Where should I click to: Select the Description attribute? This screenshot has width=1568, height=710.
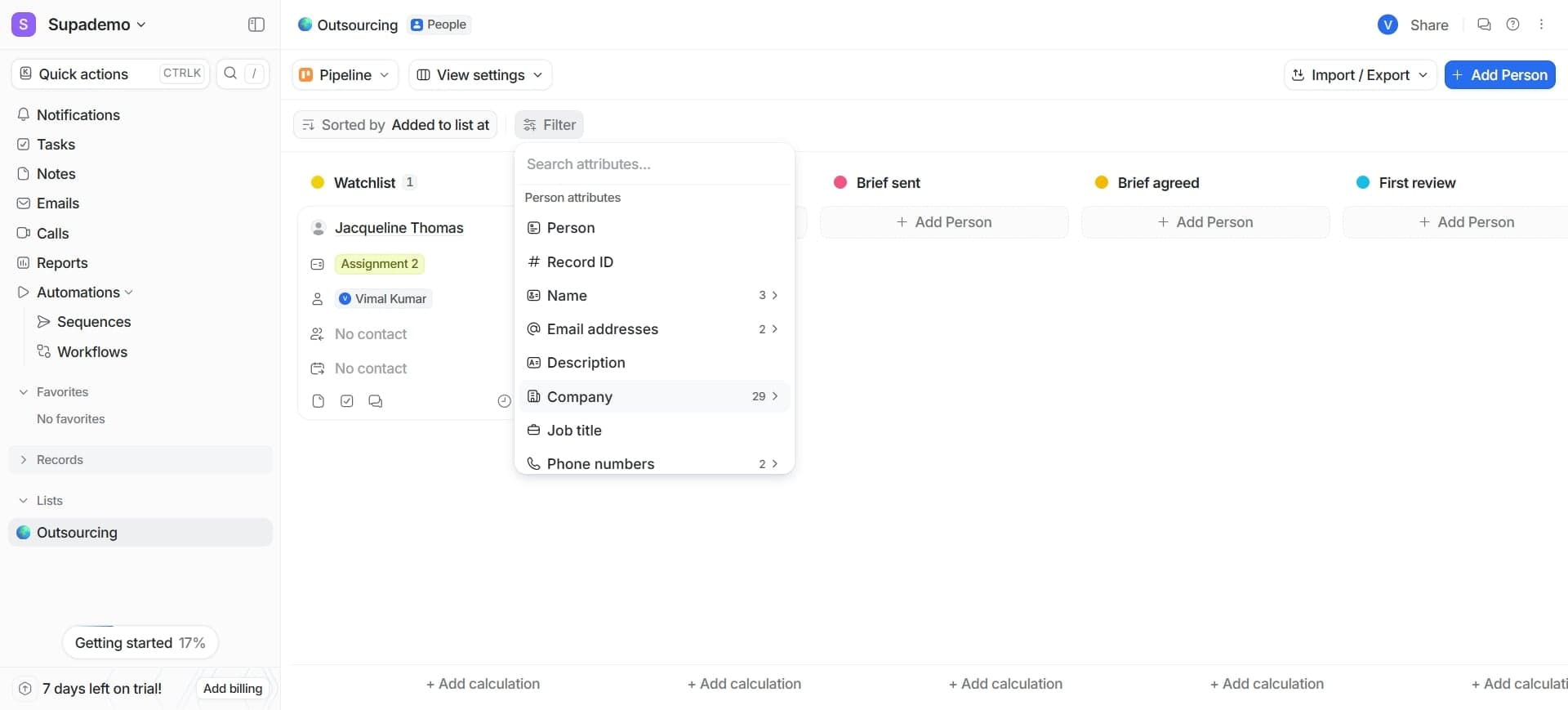[654, 363]
